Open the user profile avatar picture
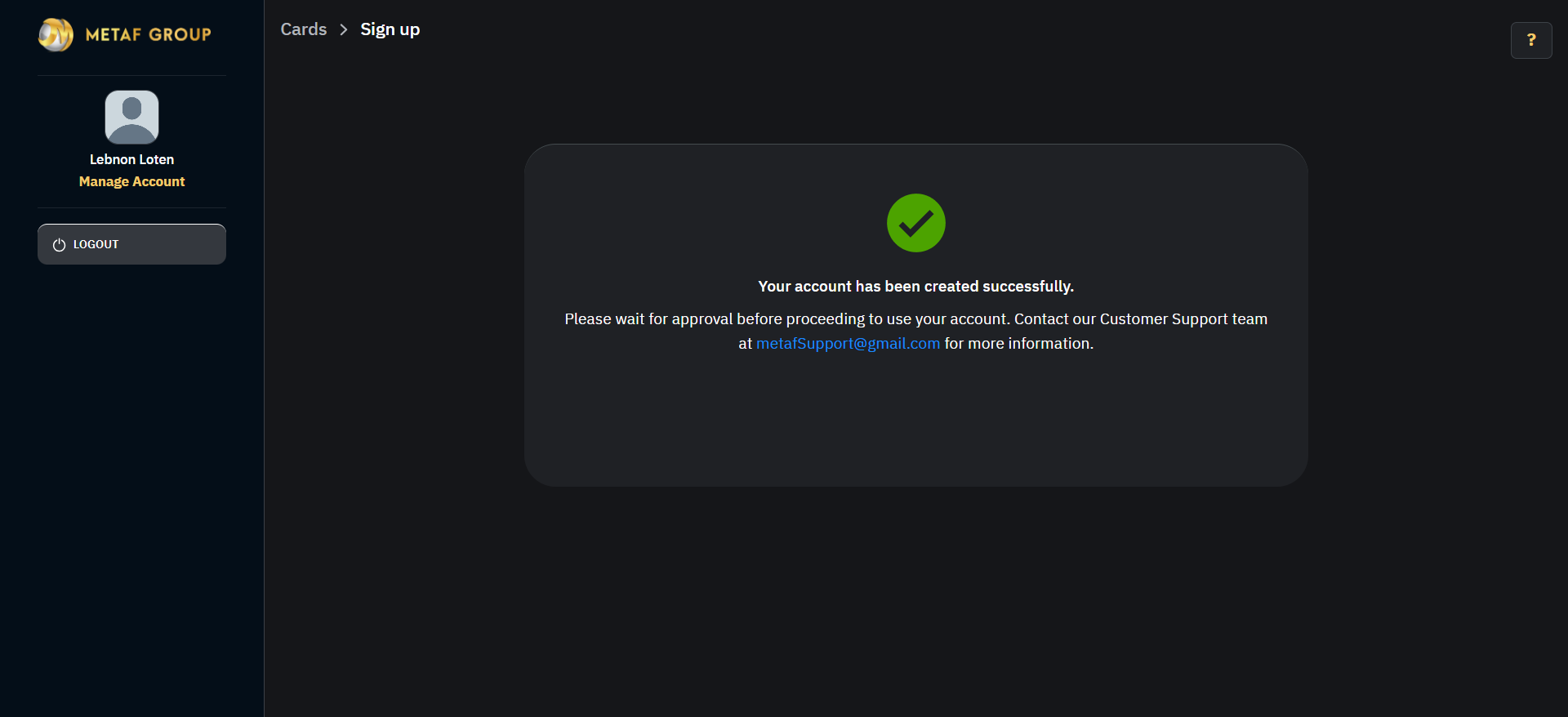Image resolution: width=1568 pixels, height=717 pixels. pos(131,117)
